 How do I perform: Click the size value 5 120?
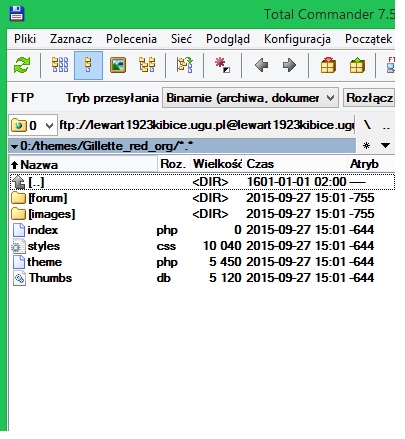(225, 278)
